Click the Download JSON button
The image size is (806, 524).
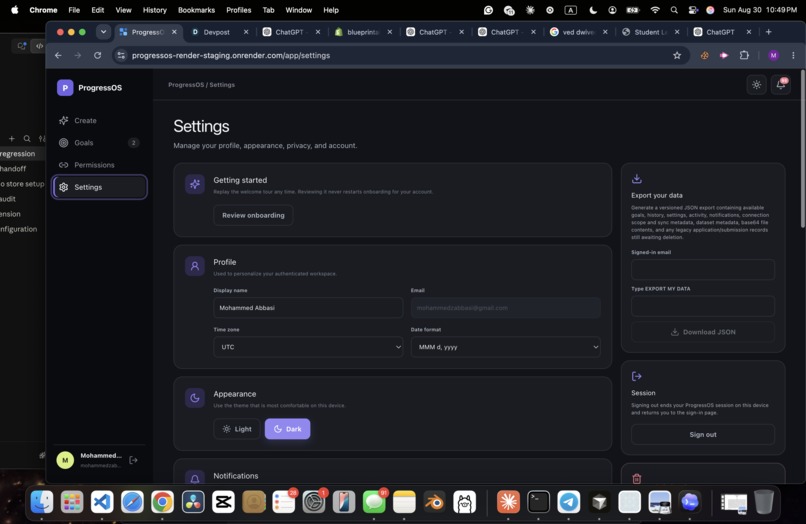[703, 332]
